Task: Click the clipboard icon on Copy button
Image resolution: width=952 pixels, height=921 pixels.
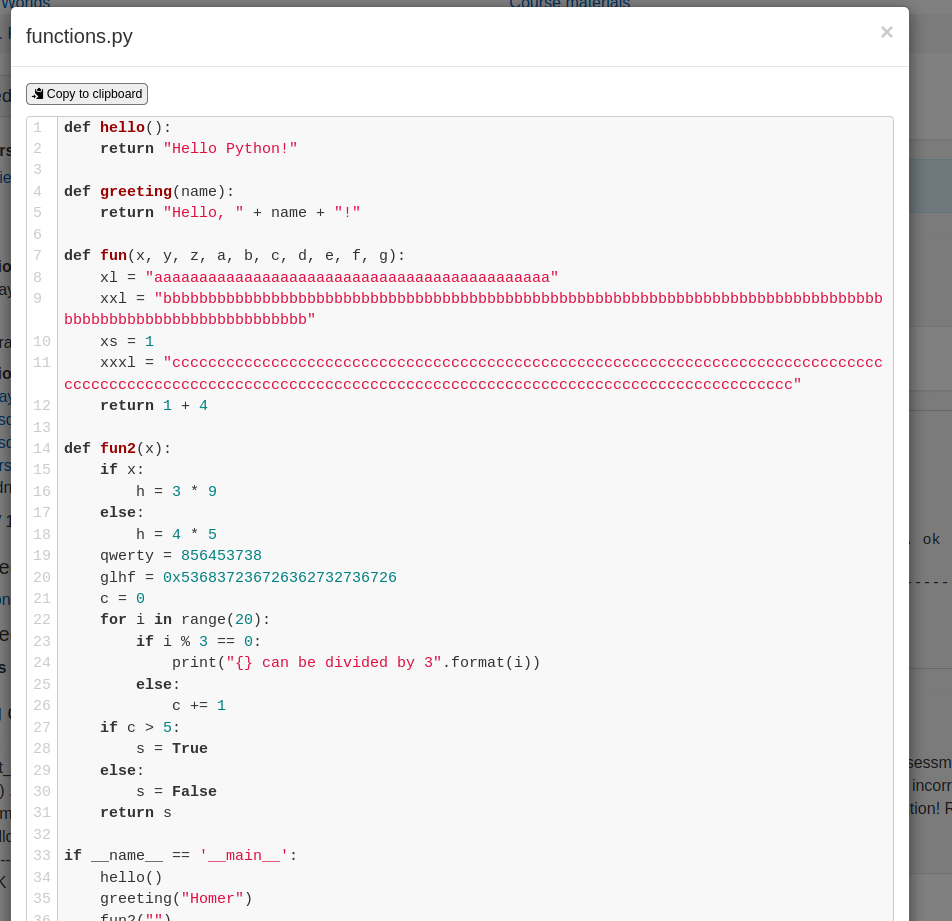Action: [37, 93]
